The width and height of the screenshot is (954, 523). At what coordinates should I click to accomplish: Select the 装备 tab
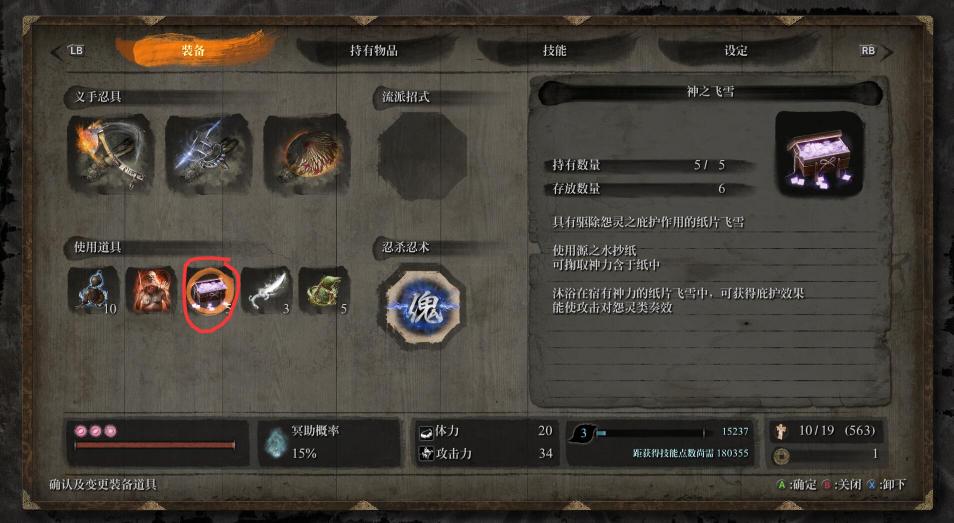pyautogui.click(x=193, y=50)
